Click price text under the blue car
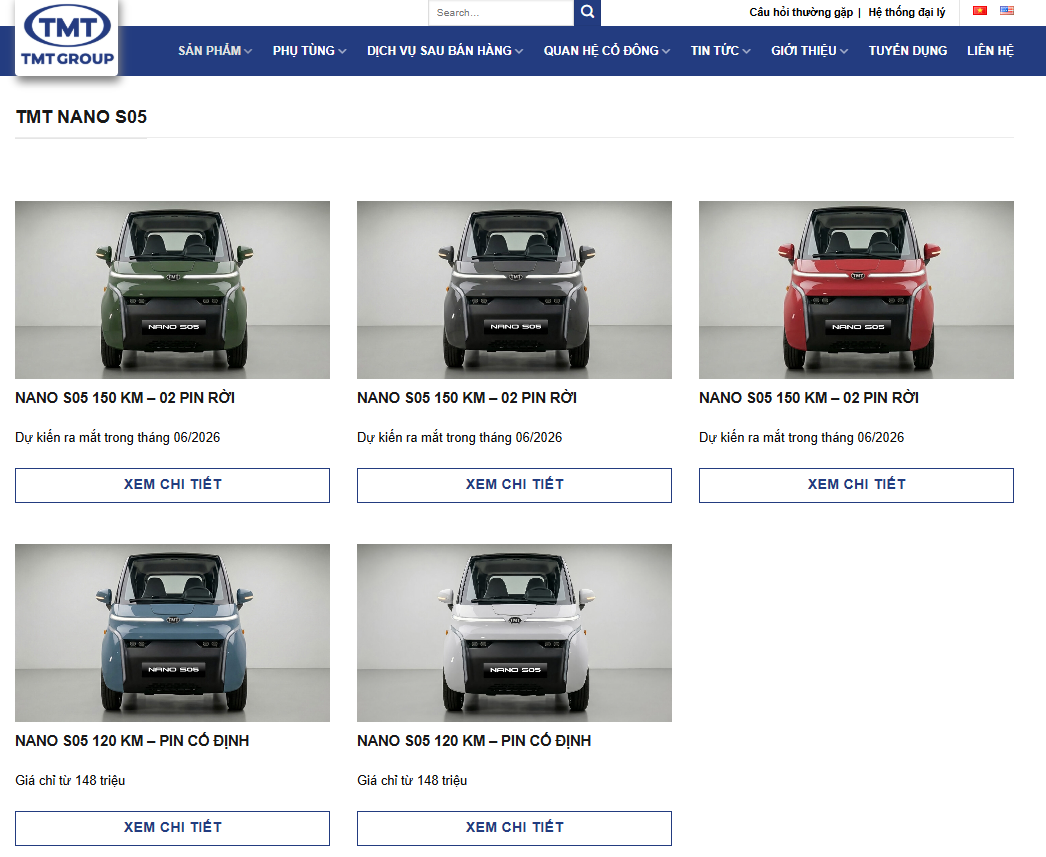This screenshot has height=857, width=1046. tap(70, 780)
